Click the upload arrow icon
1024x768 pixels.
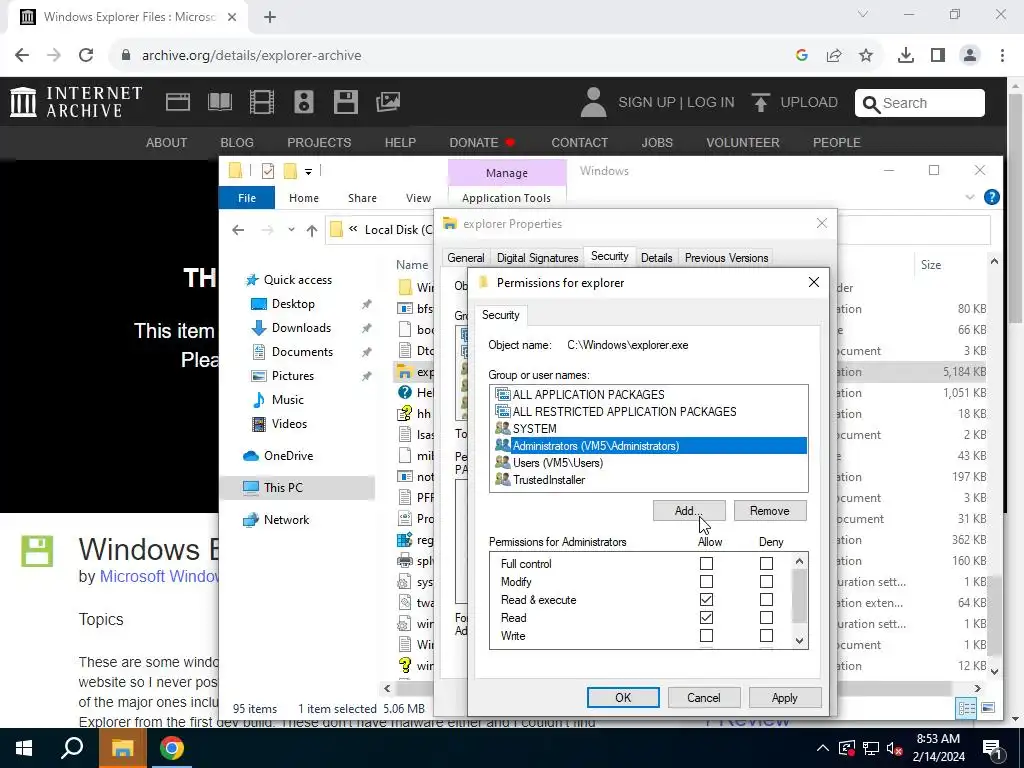(760, 103)
